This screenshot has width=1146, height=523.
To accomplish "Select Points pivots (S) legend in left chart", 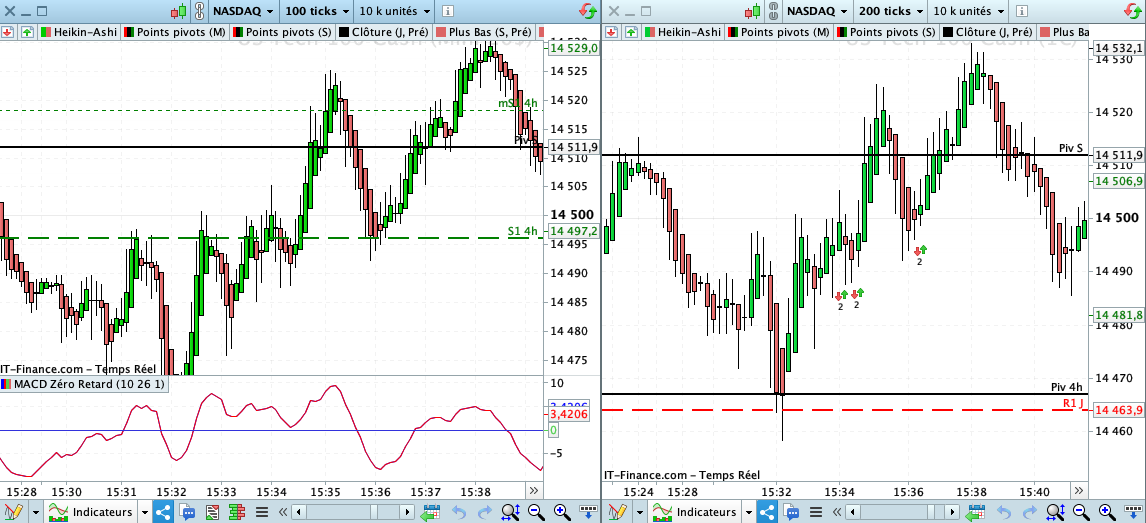I will tap(283, 32).
